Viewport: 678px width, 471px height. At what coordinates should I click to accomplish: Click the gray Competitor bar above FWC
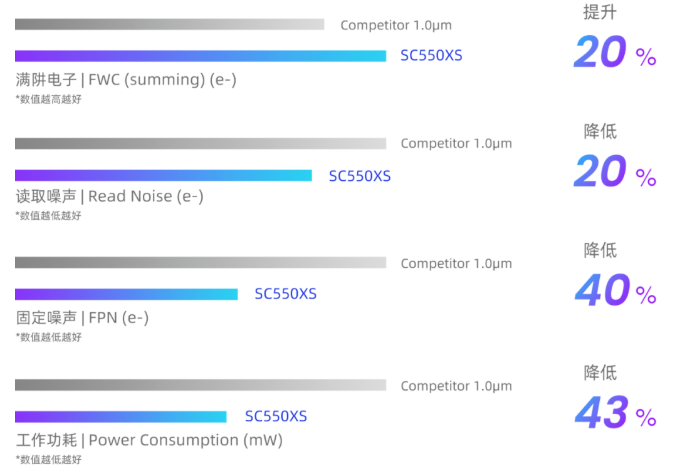point(170,24)
